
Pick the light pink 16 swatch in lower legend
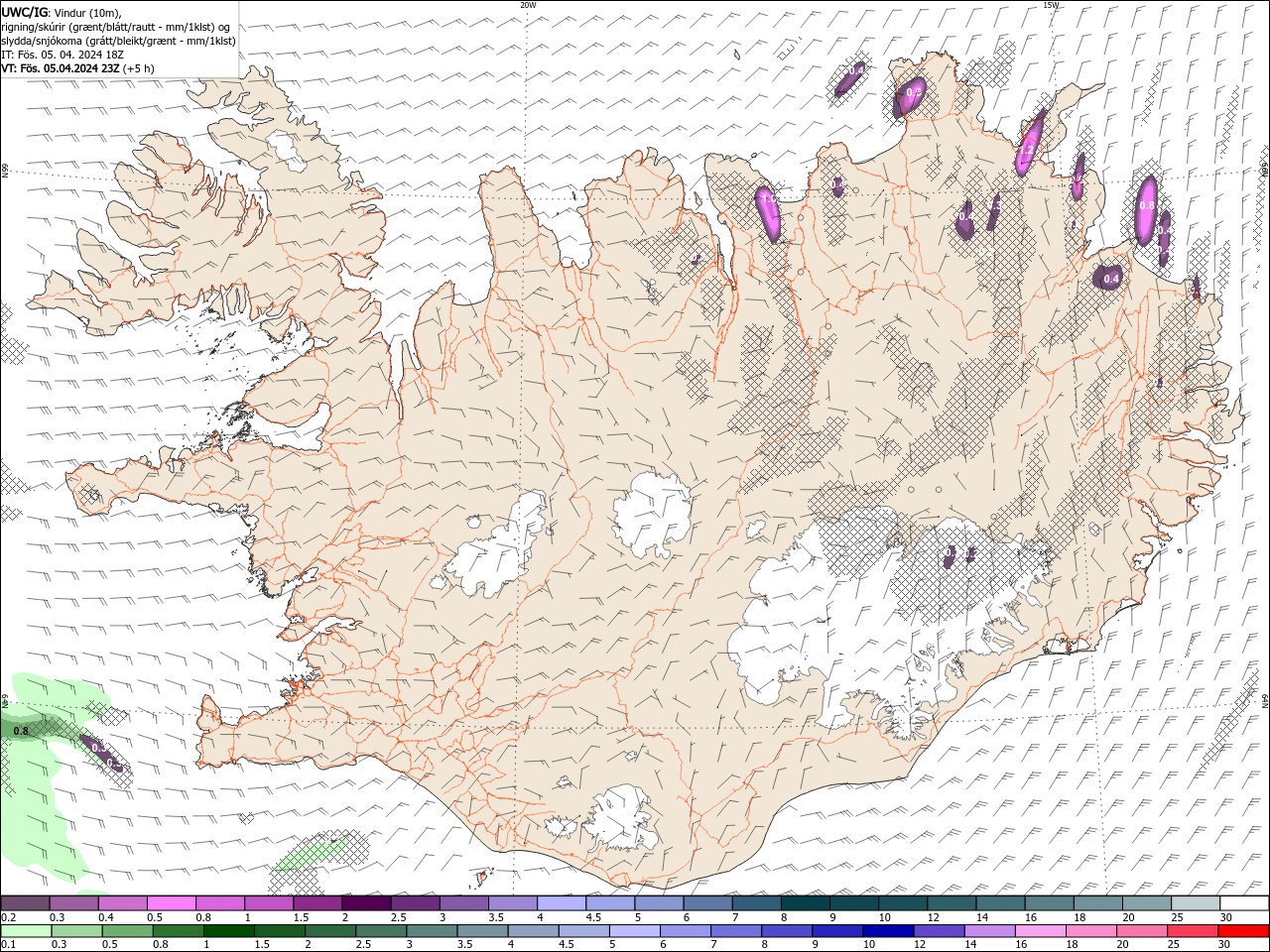click(1041, 931)
